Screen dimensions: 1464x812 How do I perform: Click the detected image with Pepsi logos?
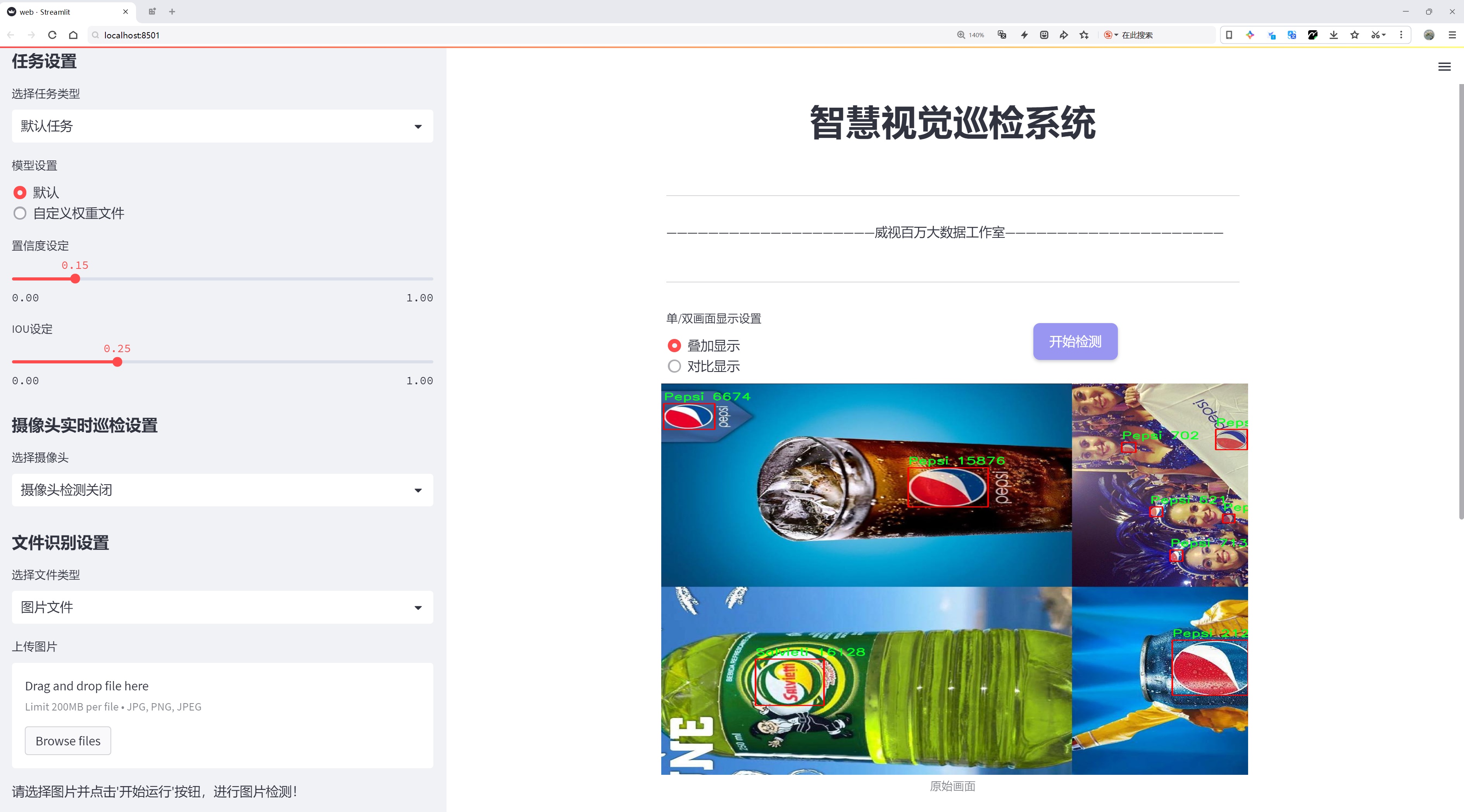pos(954,579)
